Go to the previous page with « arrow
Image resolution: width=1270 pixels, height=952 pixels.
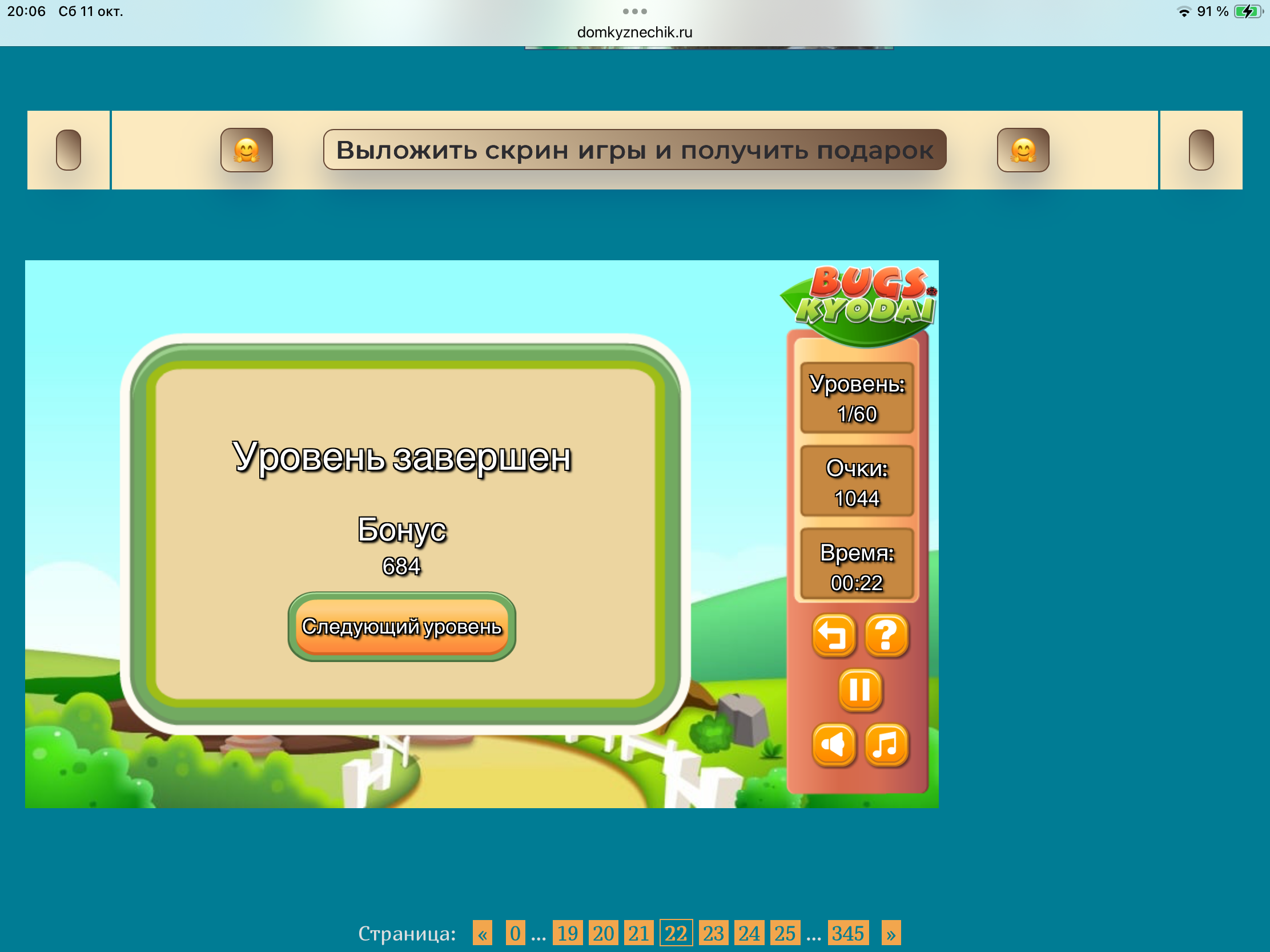point(483,933)
